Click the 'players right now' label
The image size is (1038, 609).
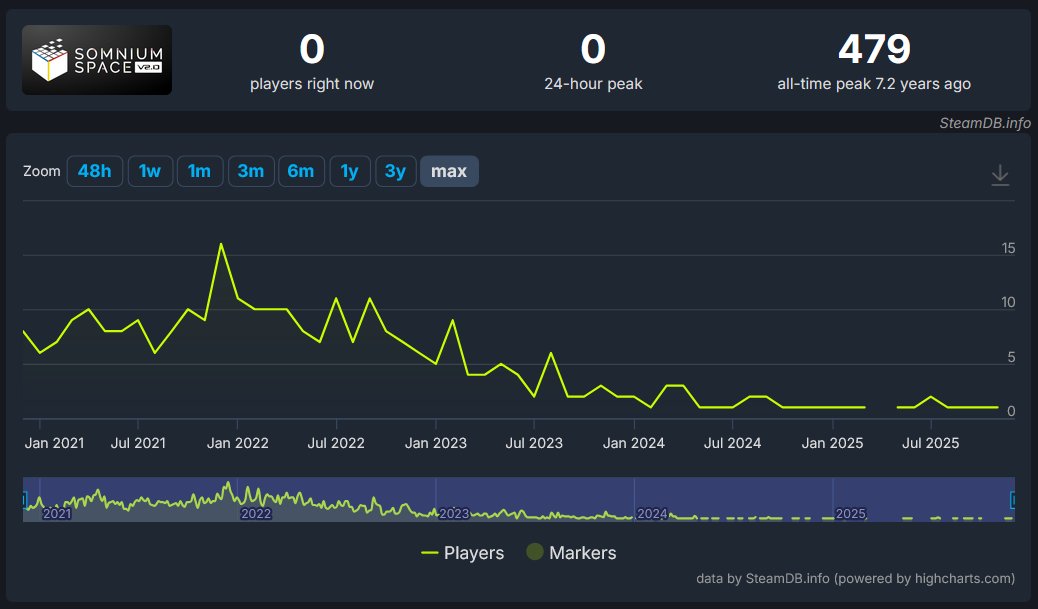[312, 84]
